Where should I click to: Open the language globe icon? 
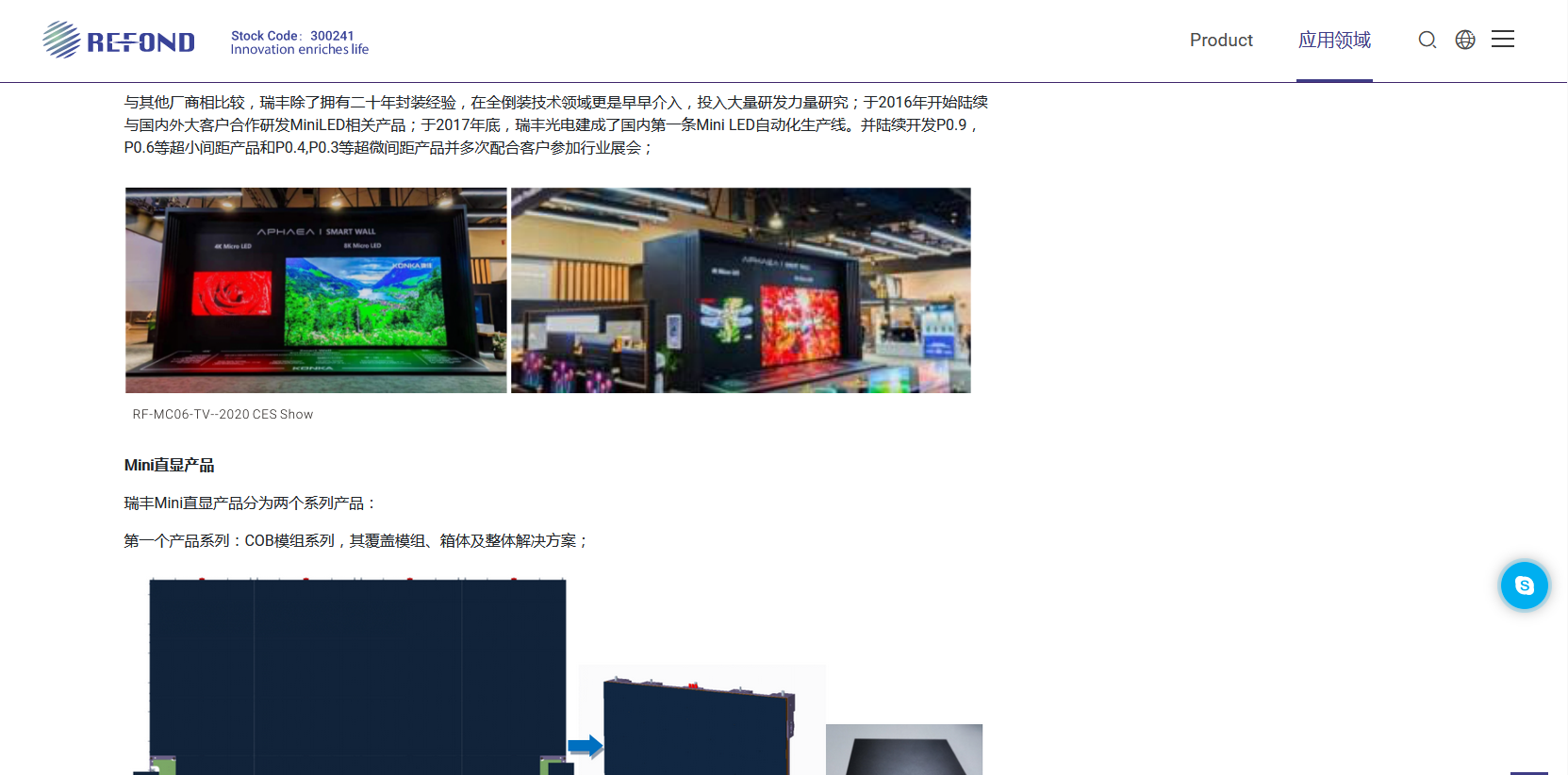[1465, 40]
